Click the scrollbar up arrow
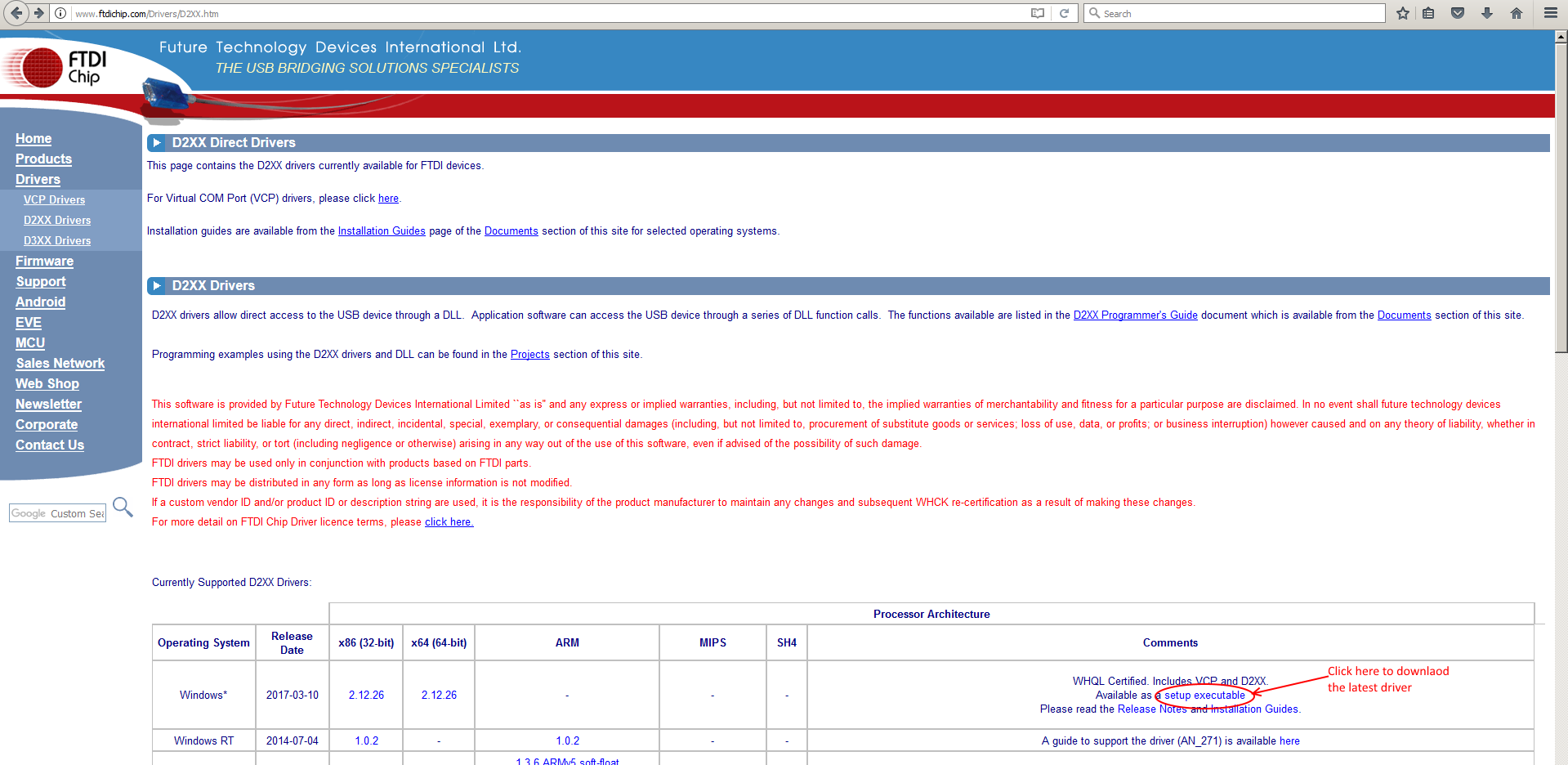This screenshot has width=1568, height=765. pyautogui.click(x=1561, y=36)
